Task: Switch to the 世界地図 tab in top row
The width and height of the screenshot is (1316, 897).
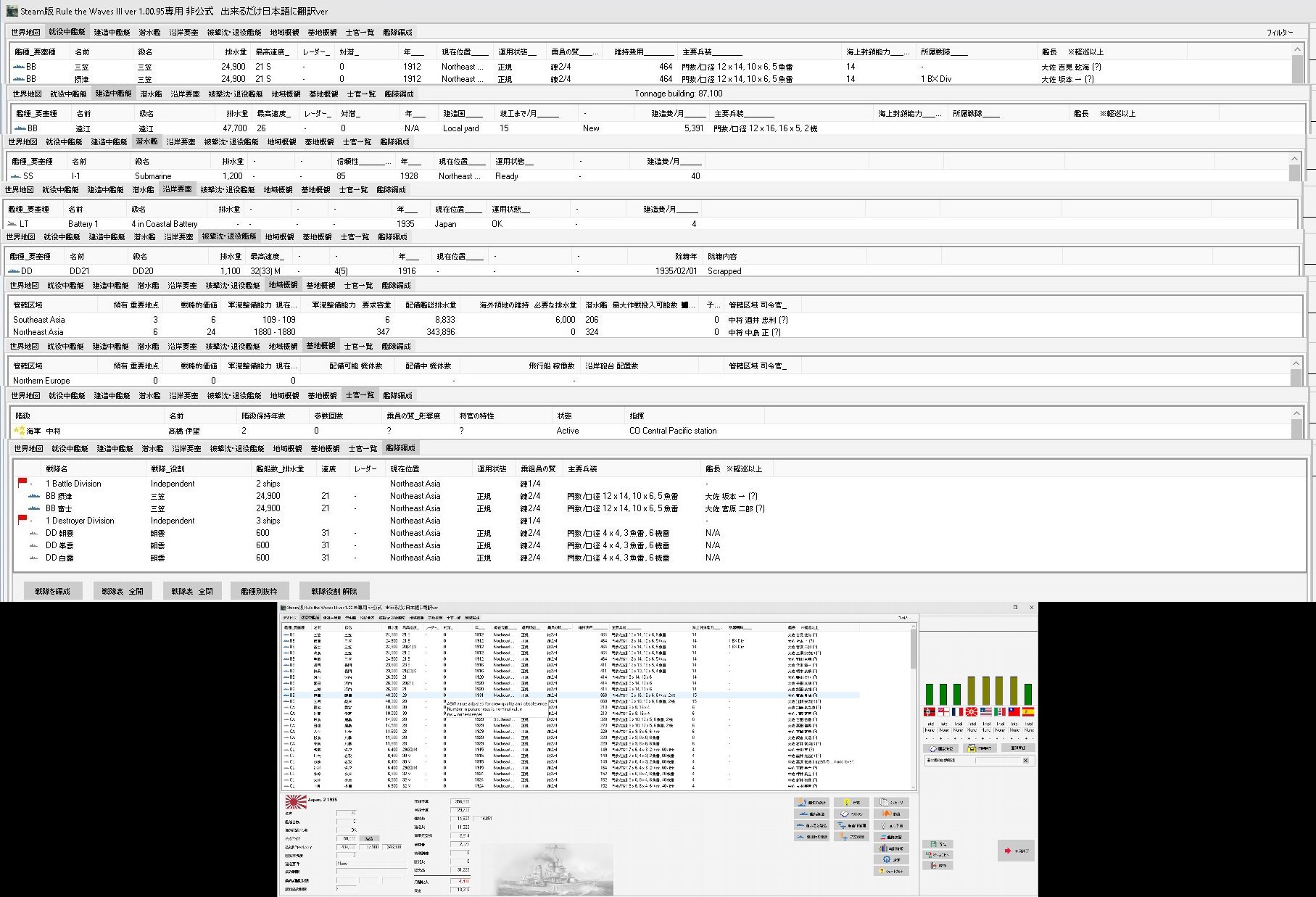Action: [25, 32]
